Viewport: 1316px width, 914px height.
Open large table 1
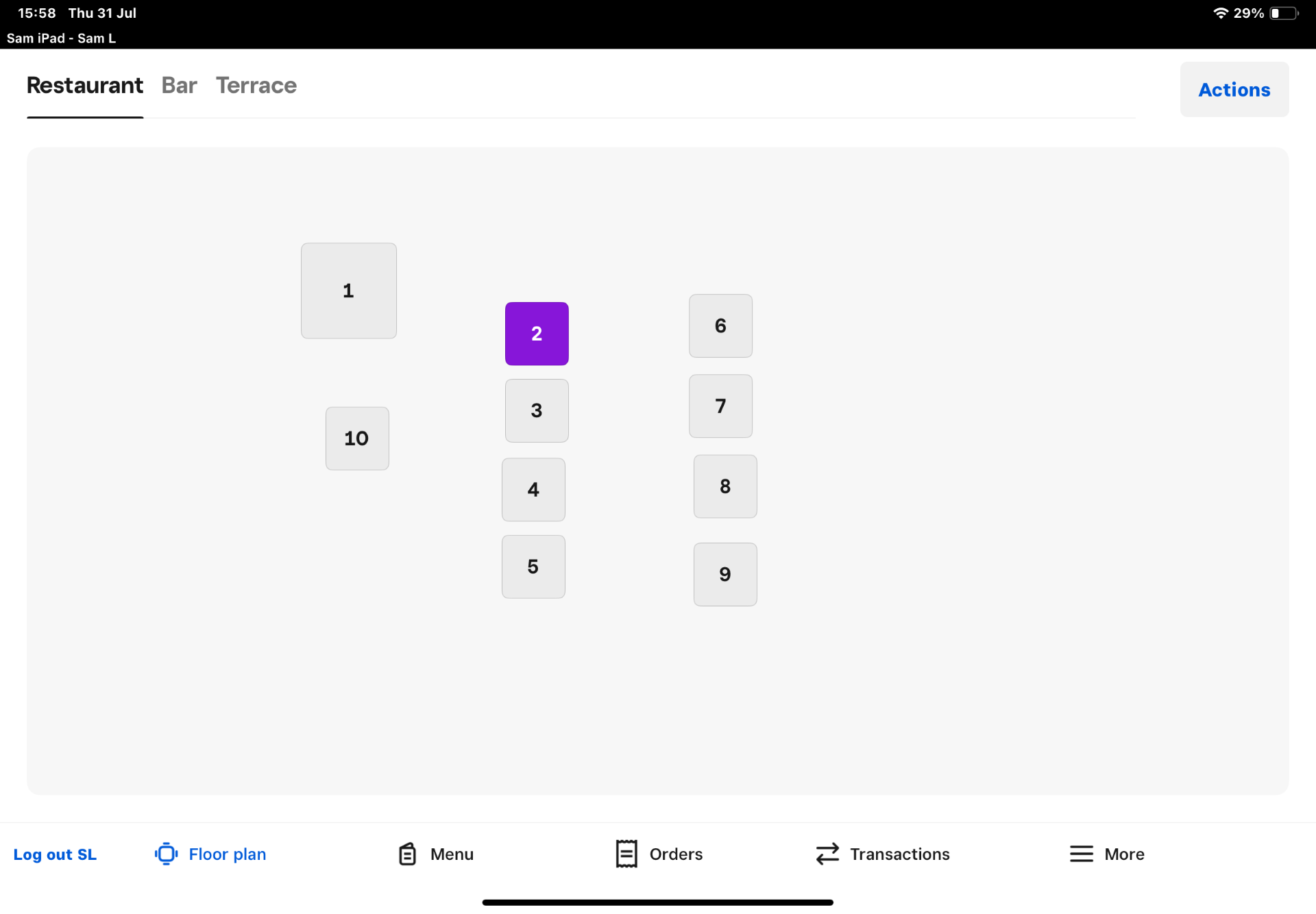point(348,291)
